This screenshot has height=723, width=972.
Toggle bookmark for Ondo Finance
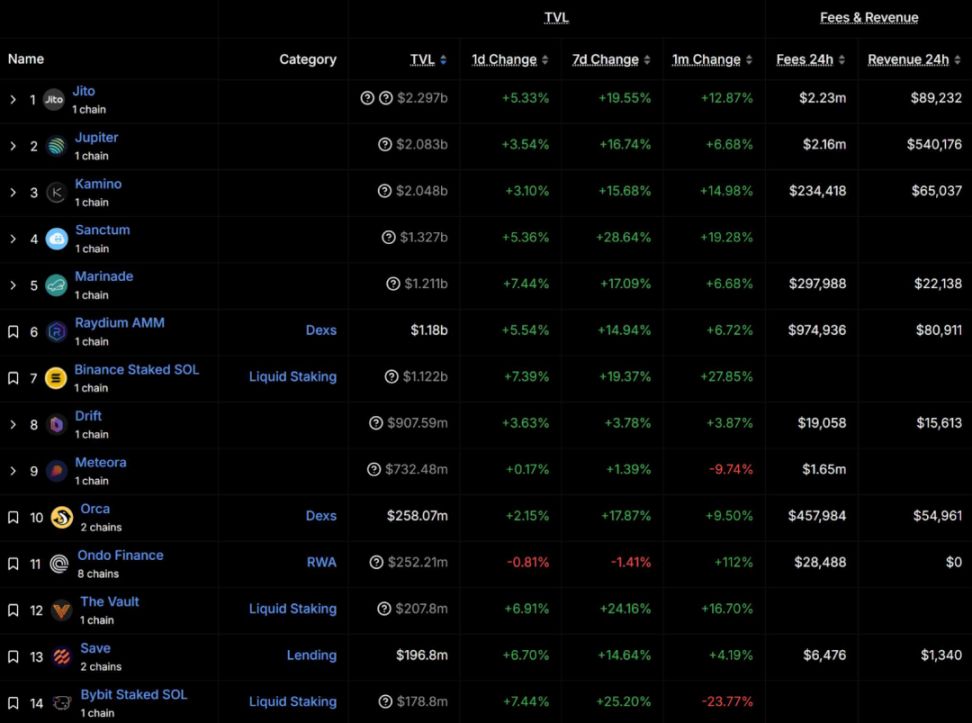tap(13, 564)
